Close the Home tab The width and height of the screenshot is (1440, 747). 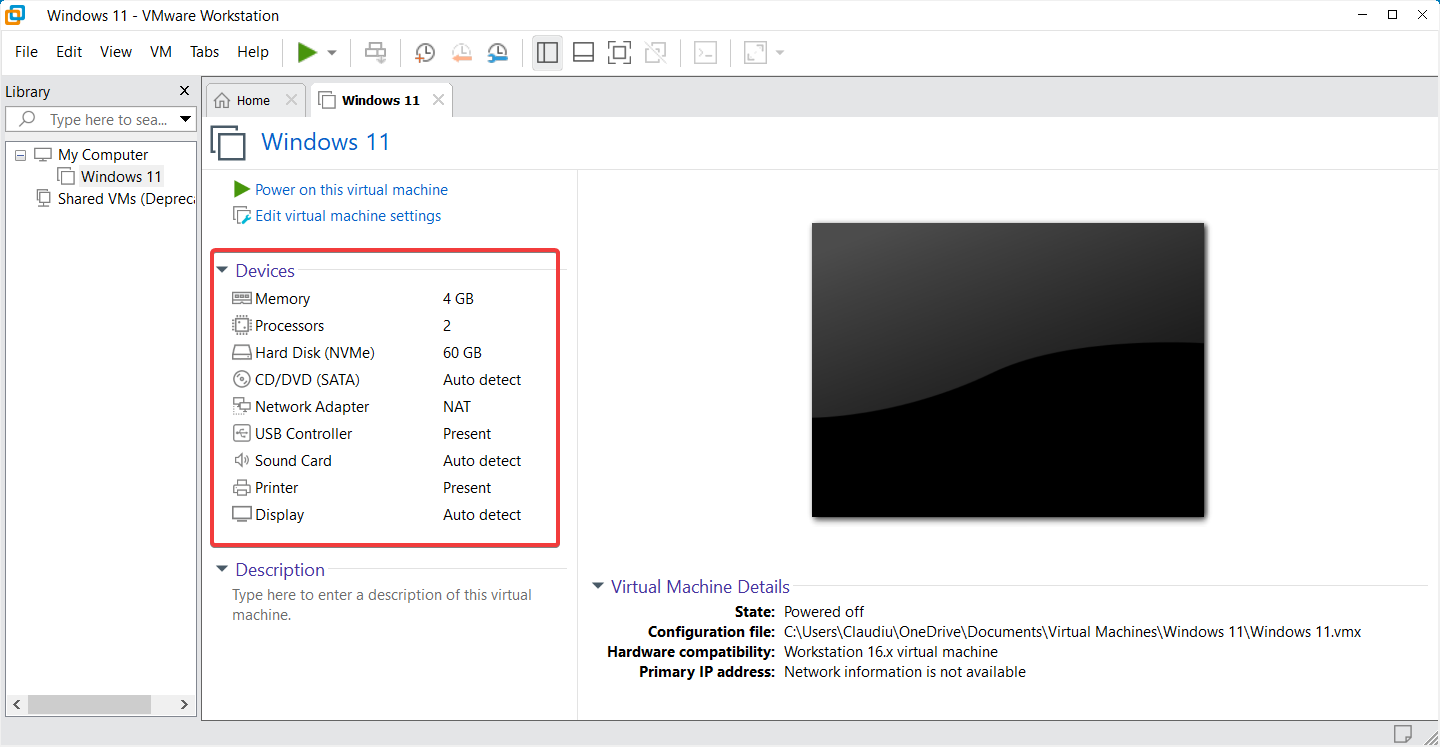[x=291, y=100]
